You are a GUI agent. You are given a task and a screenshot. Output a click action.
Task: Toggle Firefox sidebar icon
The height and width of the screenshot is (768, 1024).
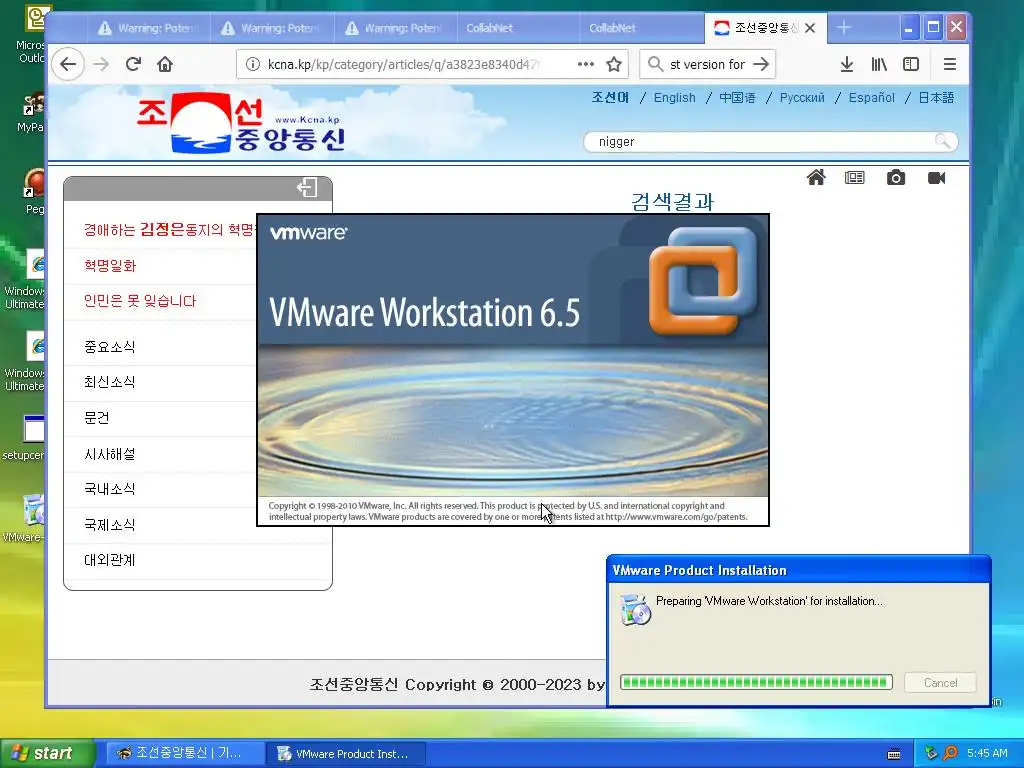click(x=911, y=64)
